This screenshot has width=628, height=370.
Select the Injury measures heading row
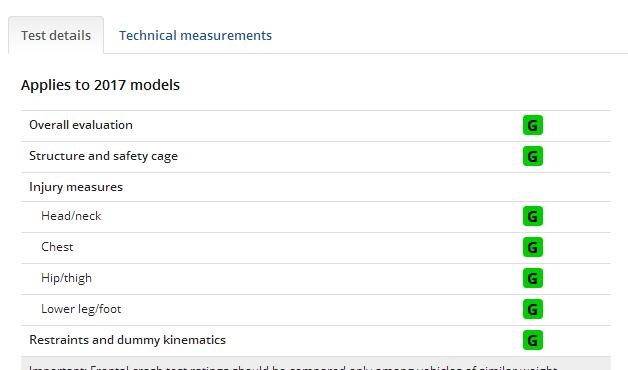pos(316,187)
